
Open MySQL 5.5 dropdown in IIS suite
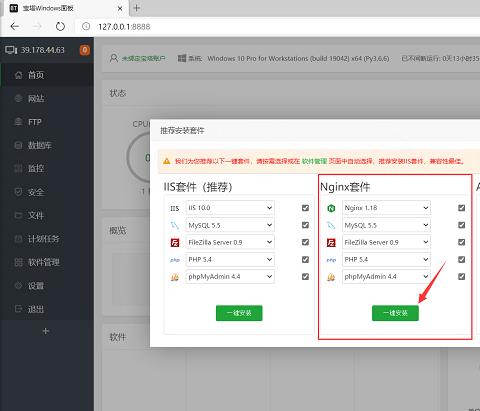click(230, 225)
